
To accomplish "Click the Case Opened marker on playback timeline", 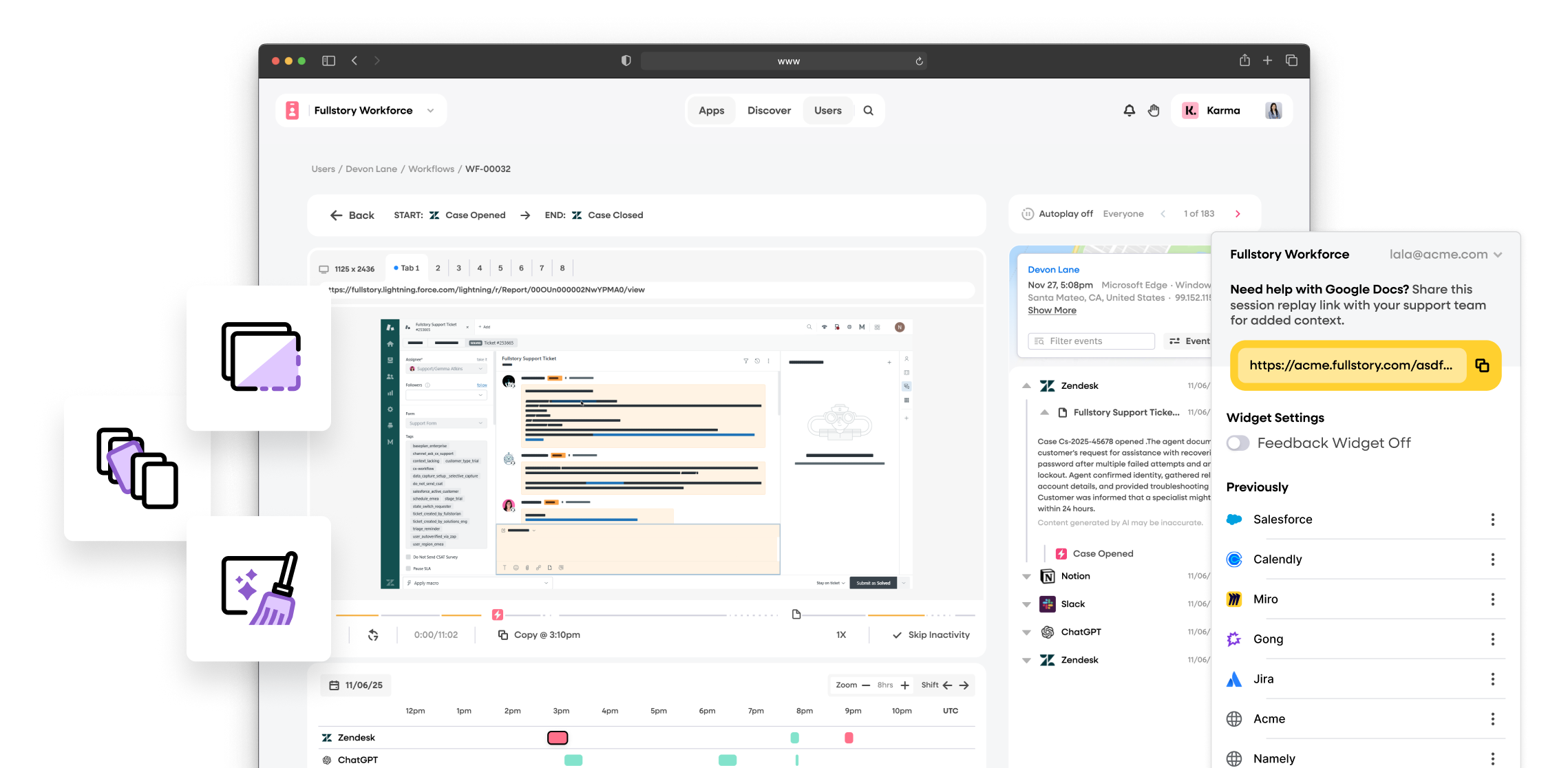I will pyautogui.click(x=498, y=615).
